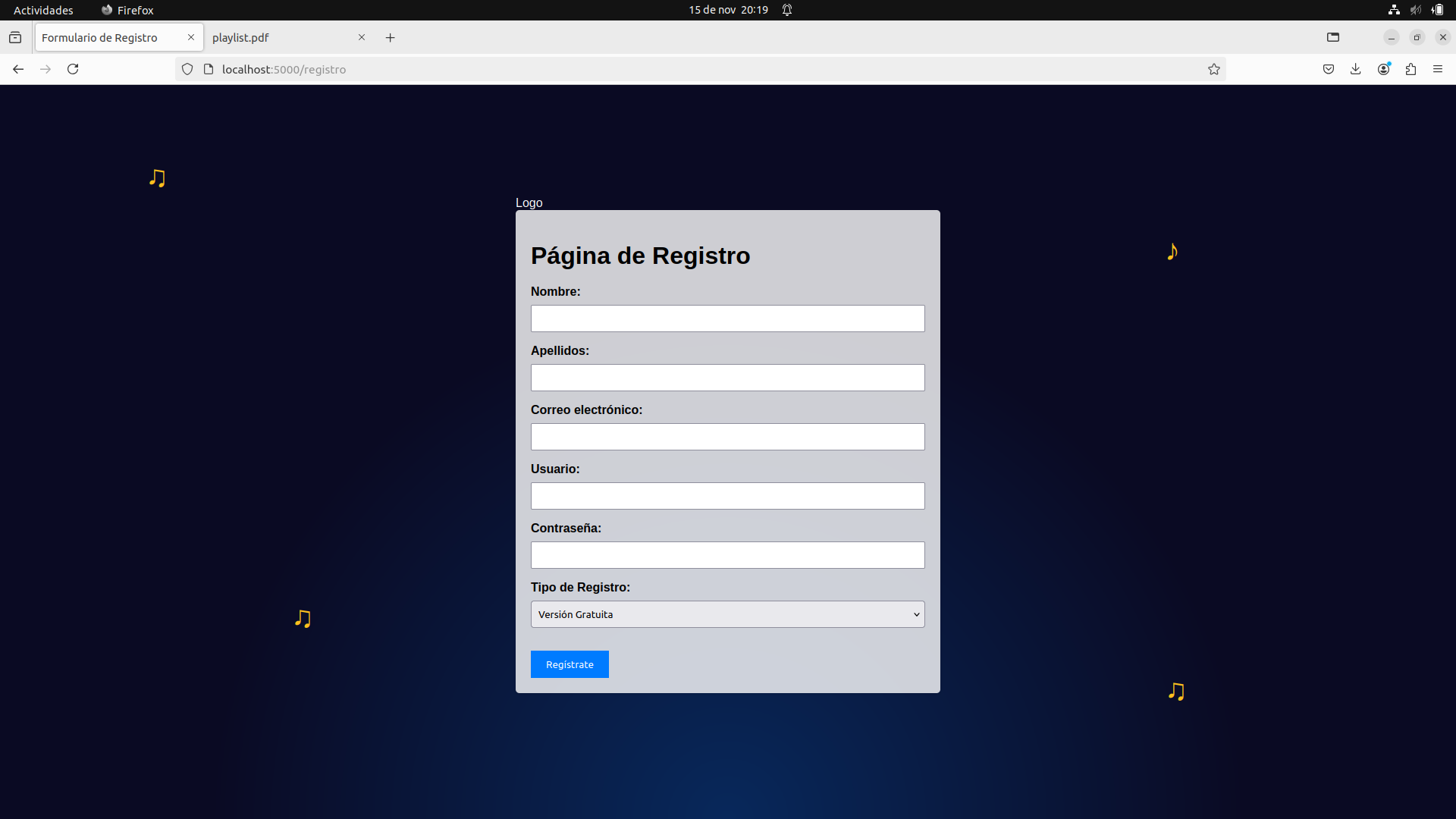The image size is (1456, 819).
Task: Open the Pocket save icon
Action: click(1329, 69)
